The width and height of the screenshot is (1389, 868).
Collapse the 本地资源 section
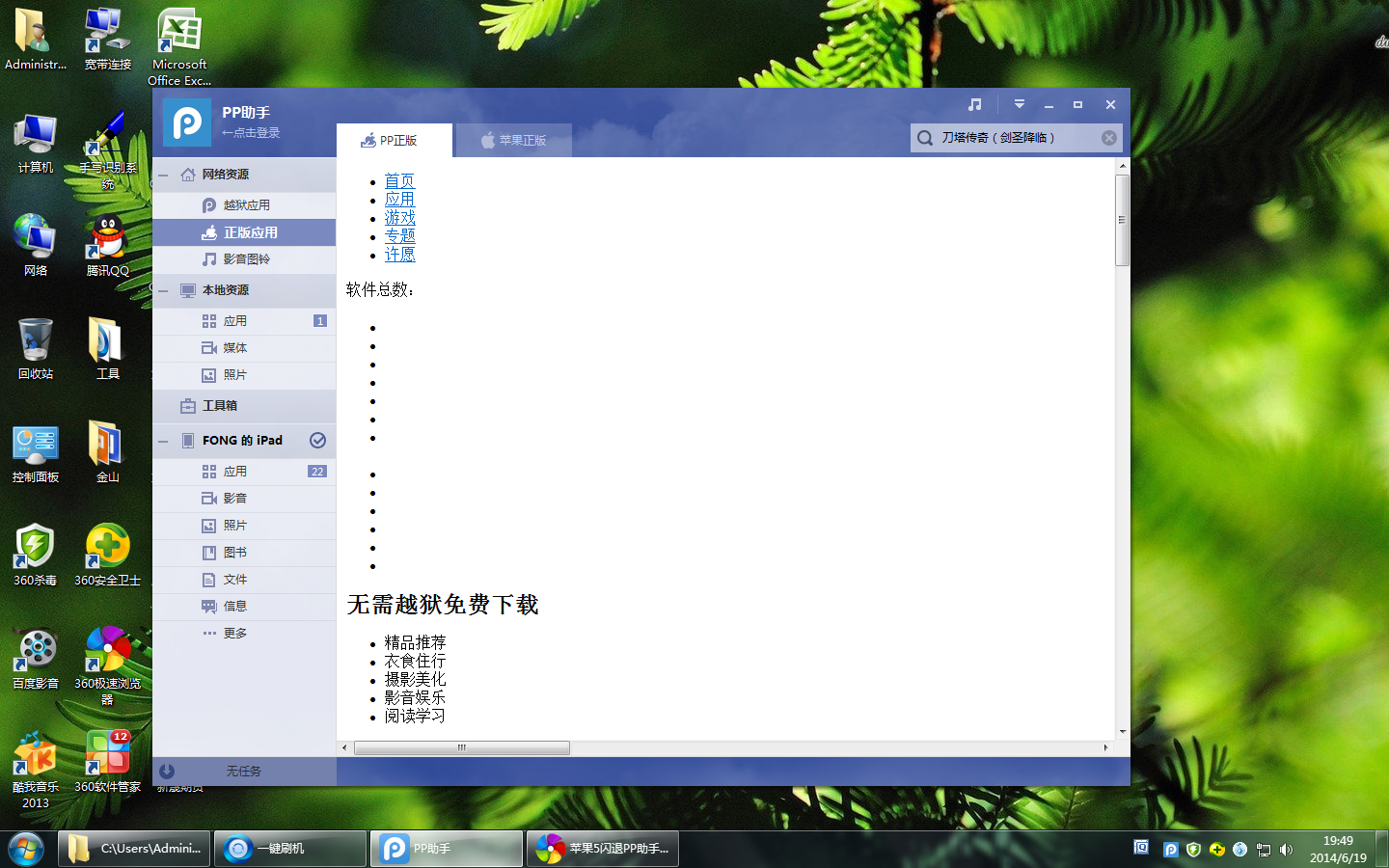[164, 290]
